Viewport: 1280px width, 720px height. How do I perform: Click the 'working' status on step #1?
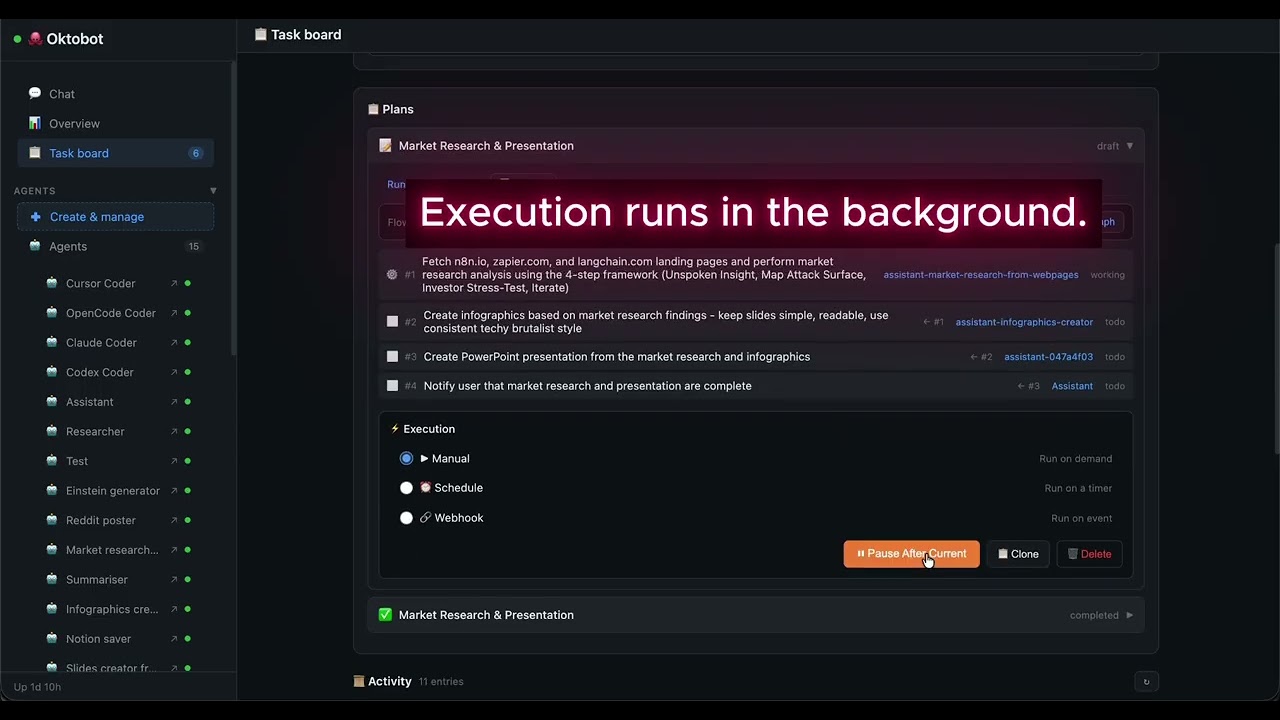point(1107,275)
